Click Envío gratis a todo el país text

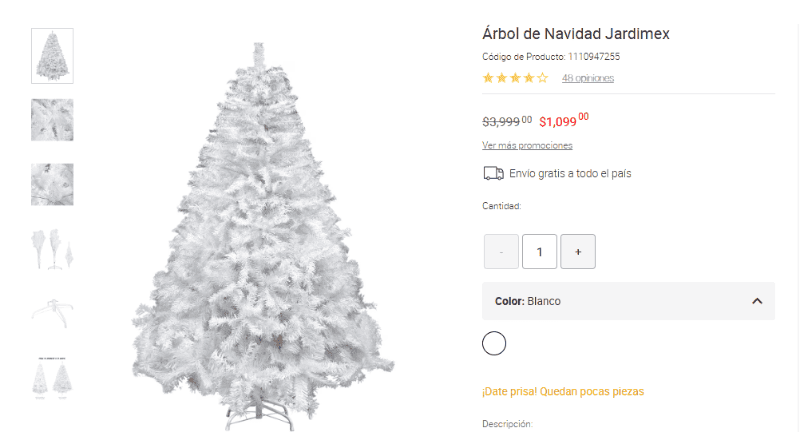click(x=570, y=173)
